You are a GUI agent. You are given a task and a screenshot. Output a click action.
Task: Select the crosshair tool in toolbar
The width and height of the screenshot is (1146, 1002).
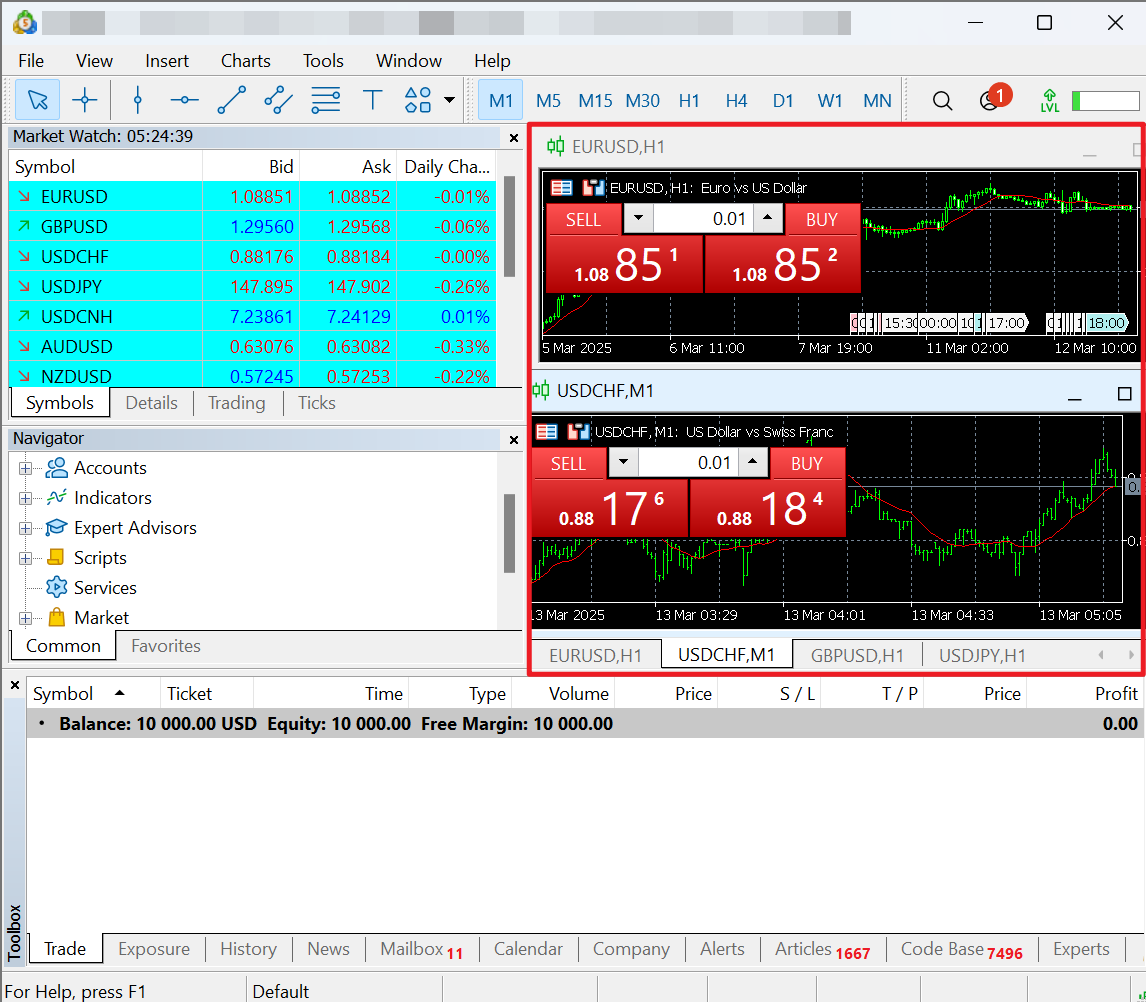[x=85, y=100]
